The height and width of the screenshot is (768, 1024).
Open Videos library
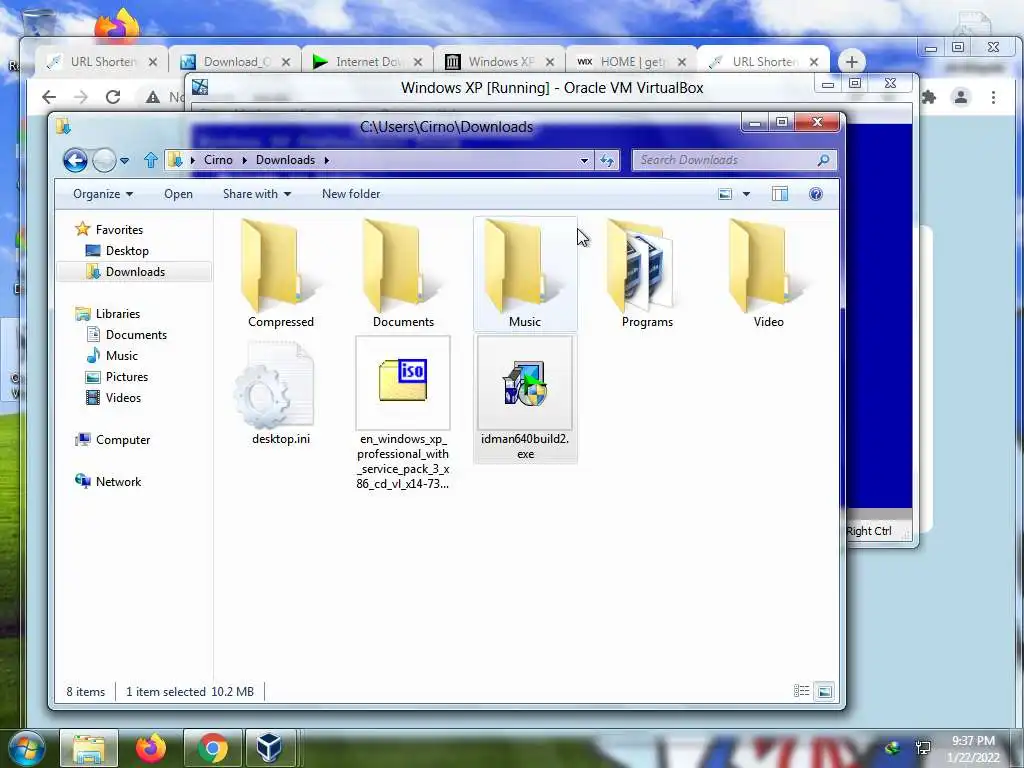pos(123,398)
